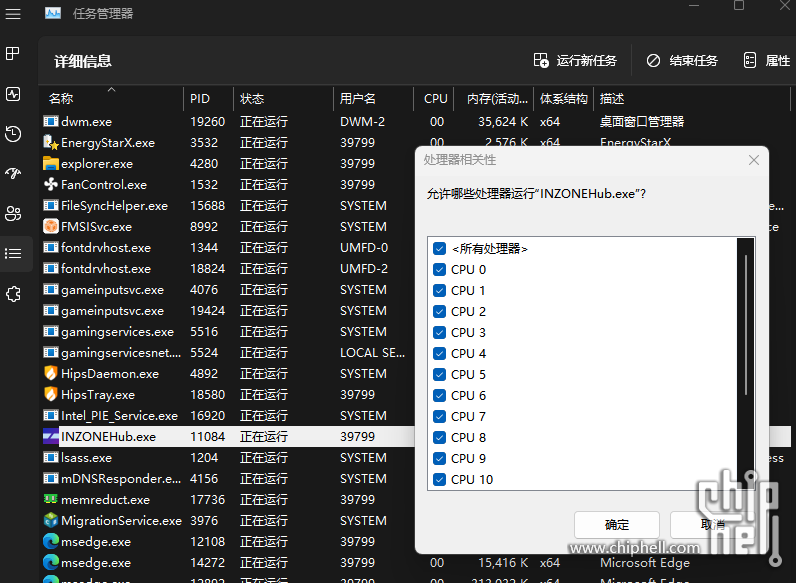Uncheck the CPU 0 checkbox

[x=440, y=270]
